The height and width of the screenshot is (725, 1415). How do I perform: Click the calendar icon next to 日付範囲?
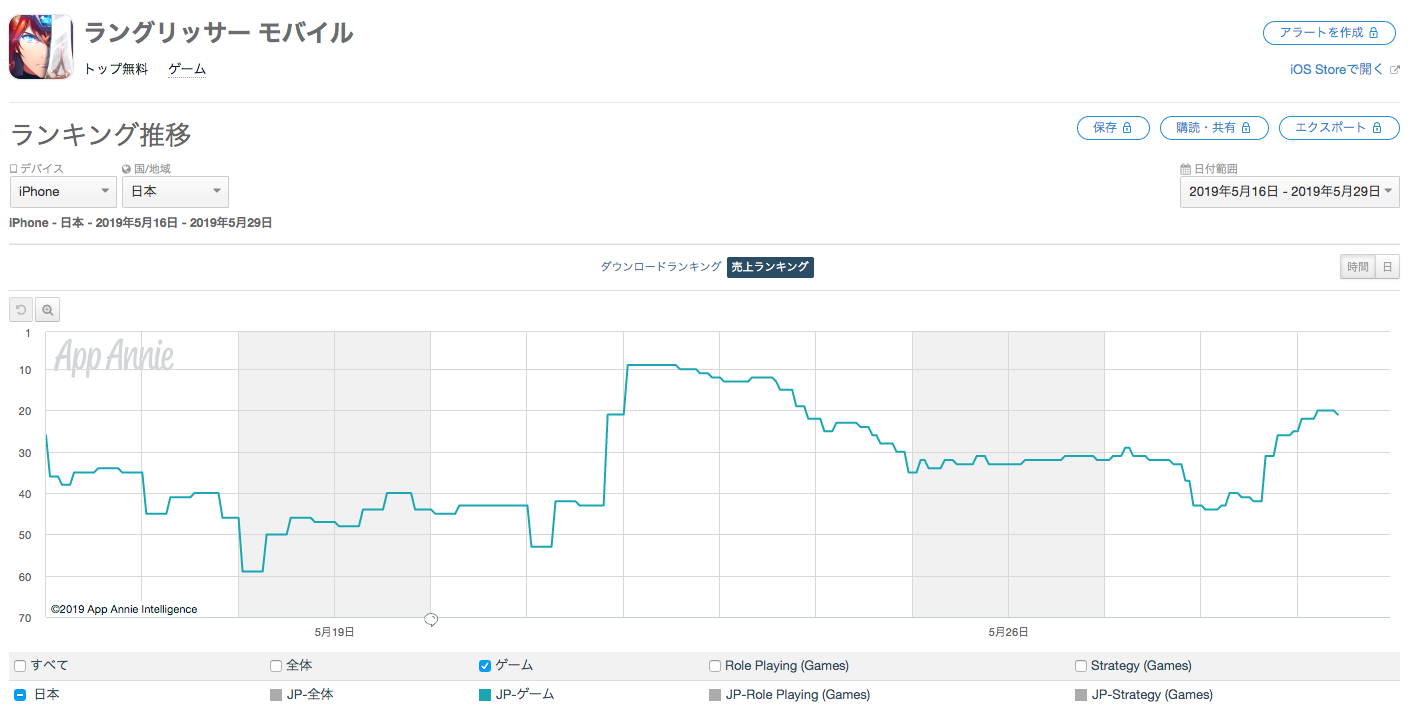point(1185,169)
